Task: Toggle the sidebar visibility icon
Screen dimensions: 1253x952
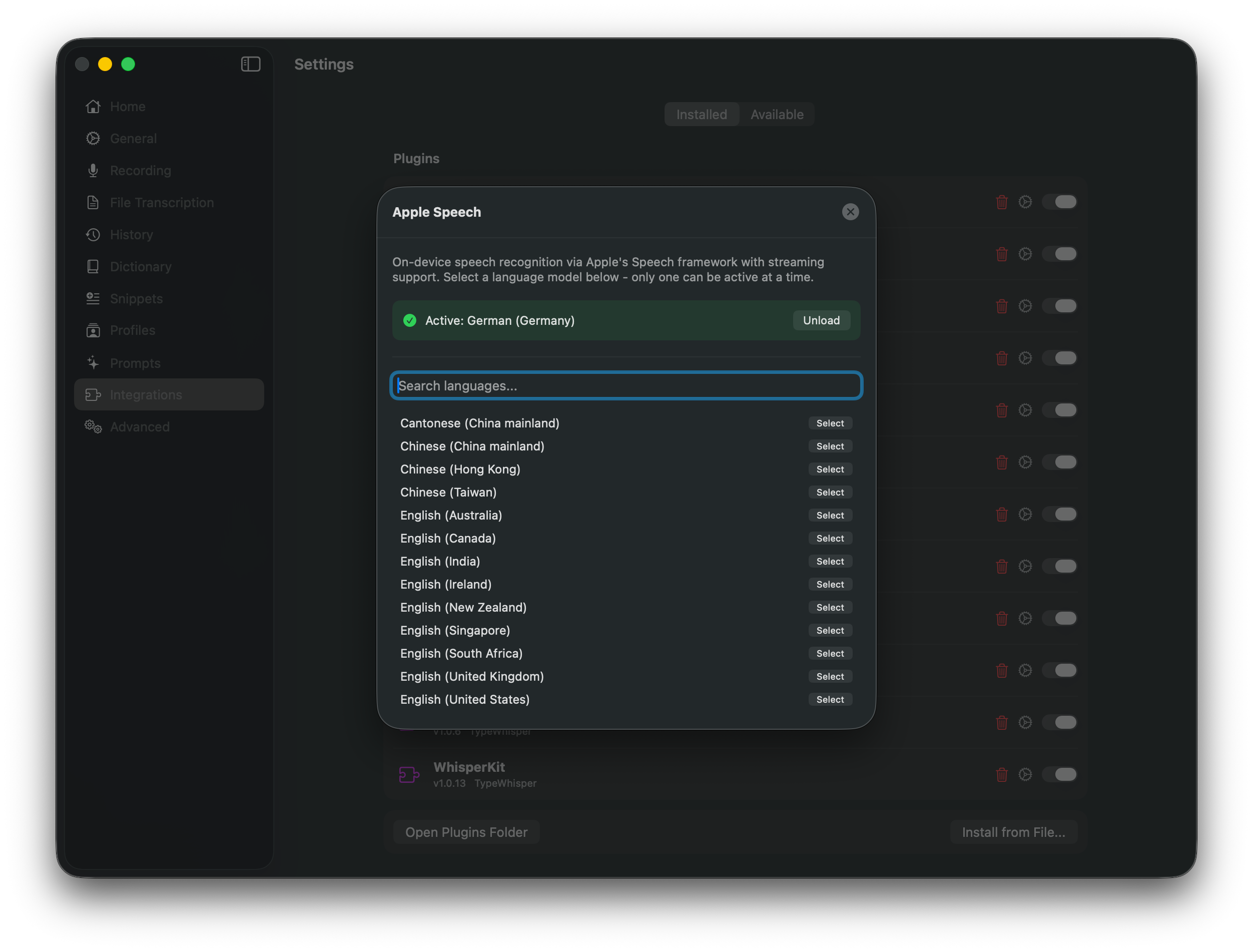Action: [x=250, y=64]
